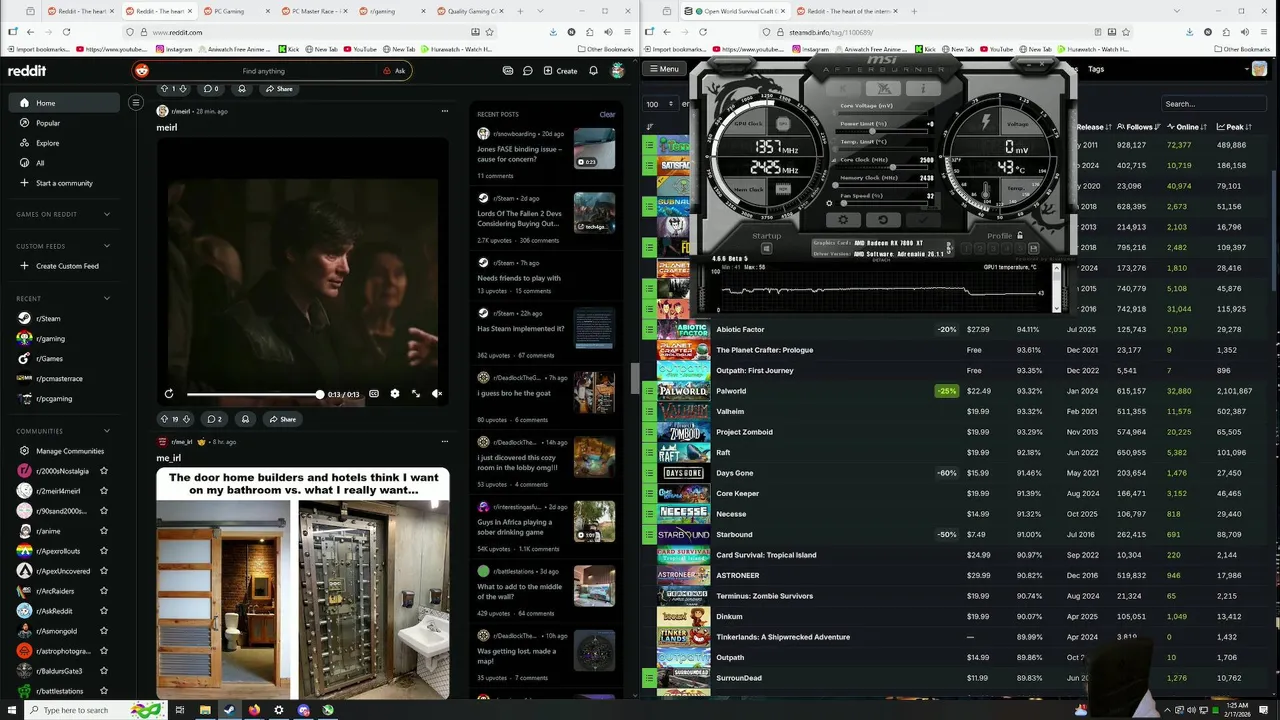Viewport: 1280px width, 720px height.
Task: Click Start a community
Action: 64,183
